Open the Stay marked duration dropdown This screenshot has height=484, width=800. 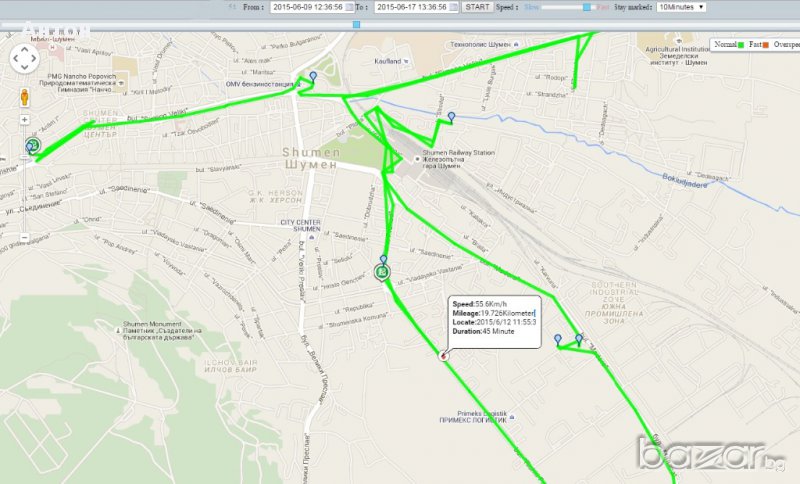[680, 7]
